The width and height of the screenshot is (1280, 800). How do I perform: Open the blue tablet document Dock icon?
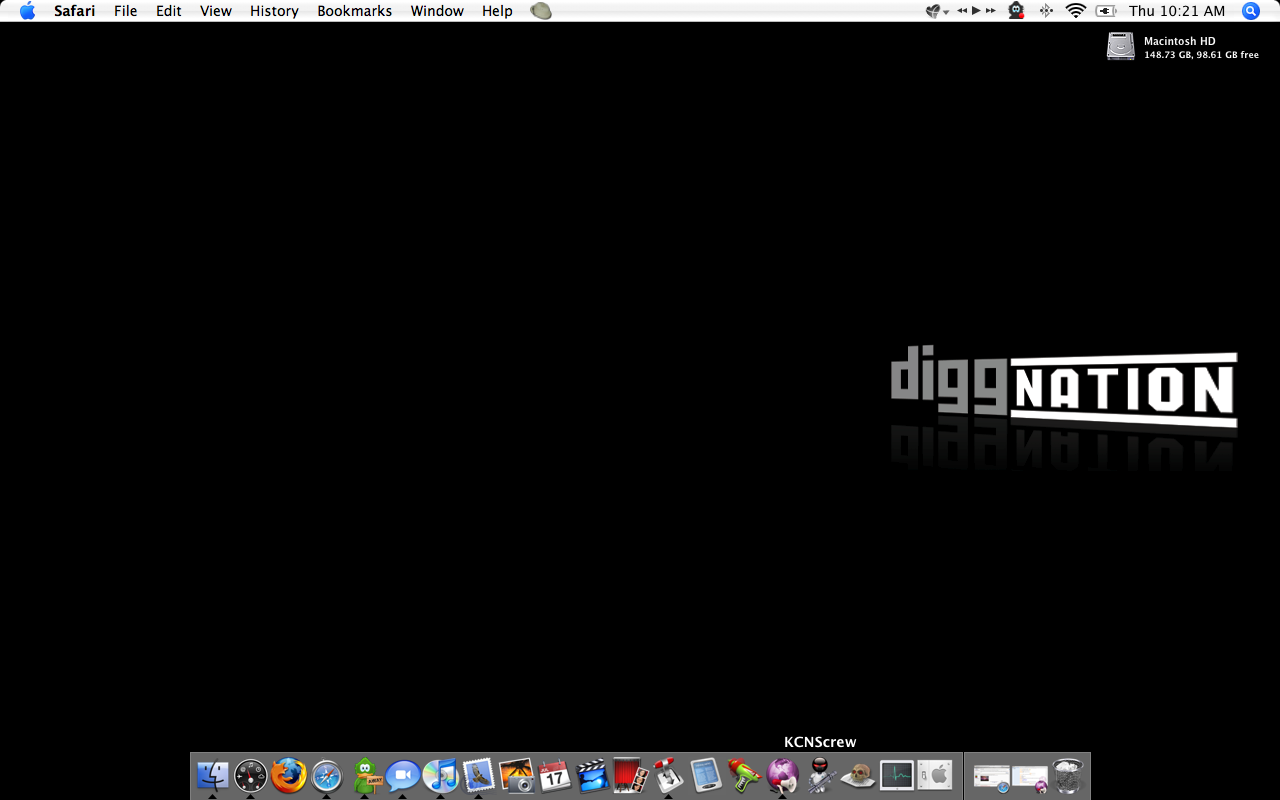coord(706,775)
